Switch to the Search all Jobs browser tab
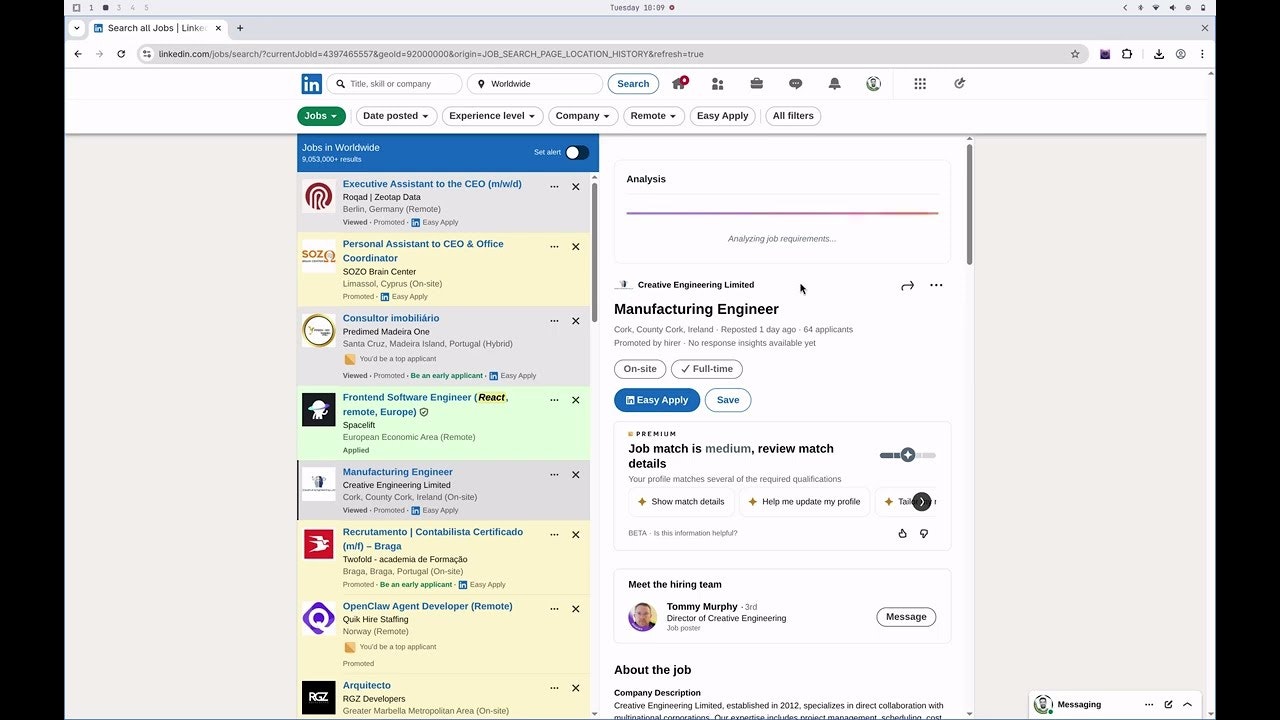Image resolution: width=1280 pixels, height=720 pixels. pyautogui.click(x=150, y=28)
